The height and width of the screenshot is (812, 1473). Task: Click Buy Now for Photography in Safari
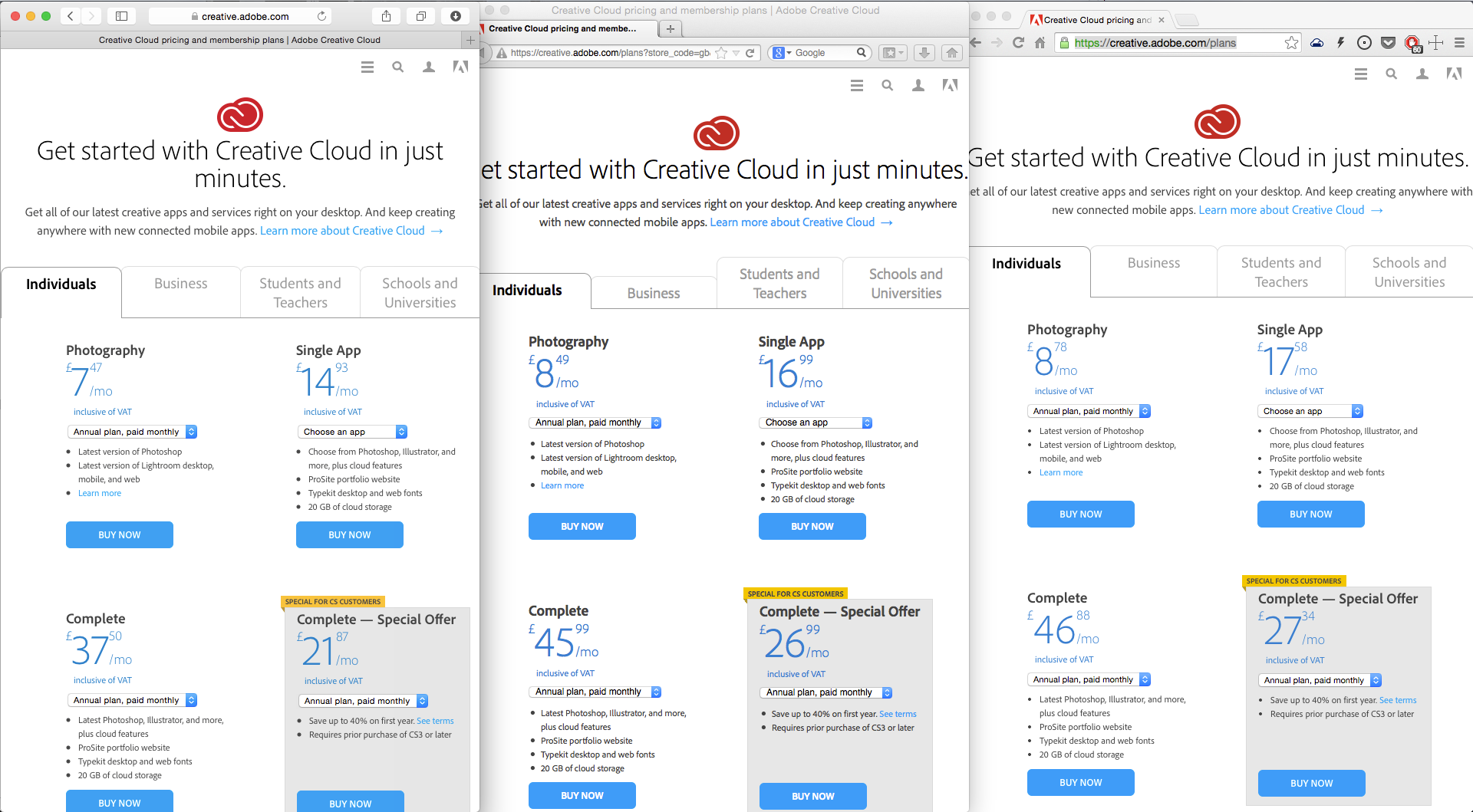[x=120, y=535]
